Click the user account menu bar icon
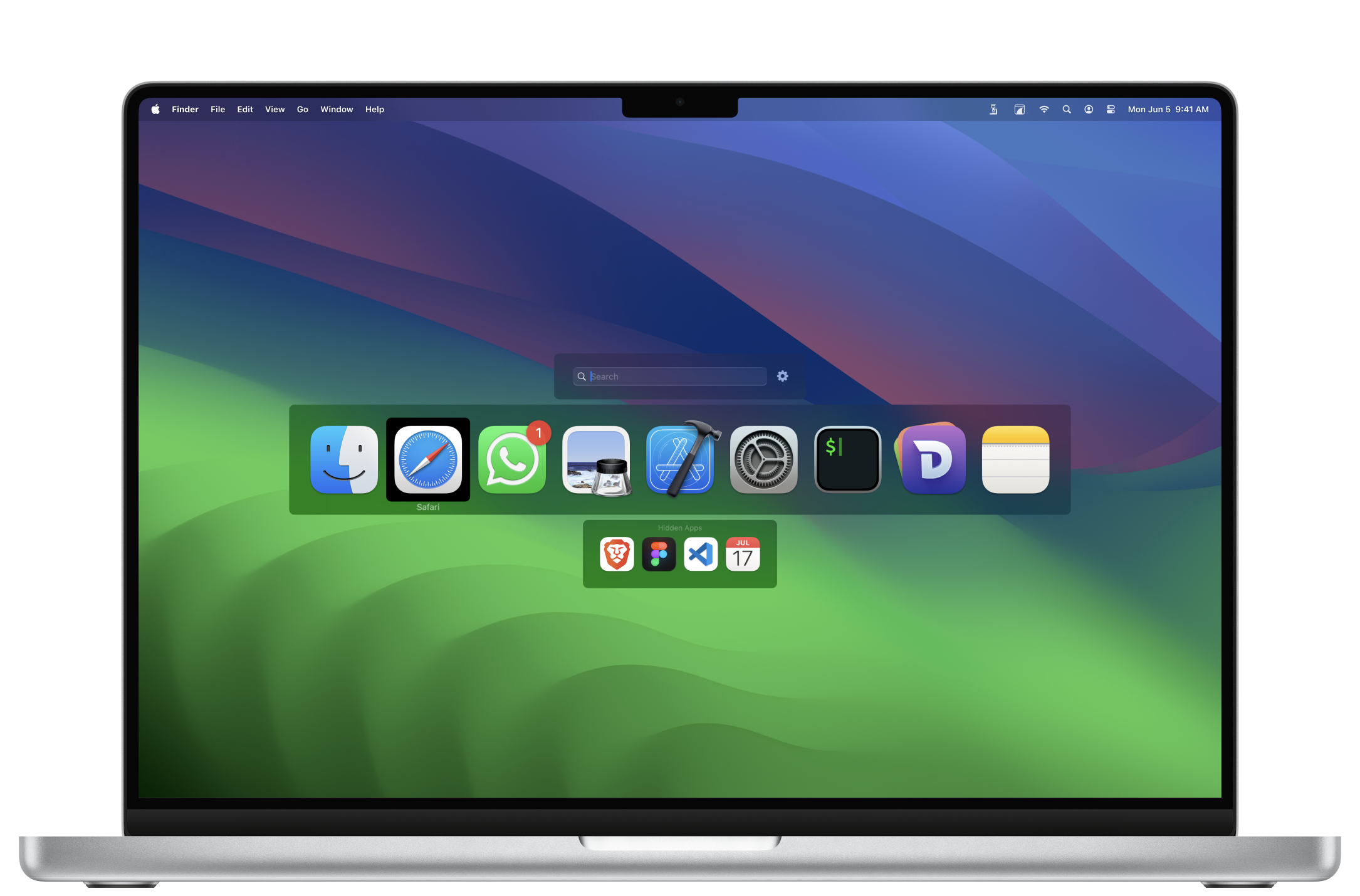The height and width of the screenshot is (896, 1360). coord(1089,109)
